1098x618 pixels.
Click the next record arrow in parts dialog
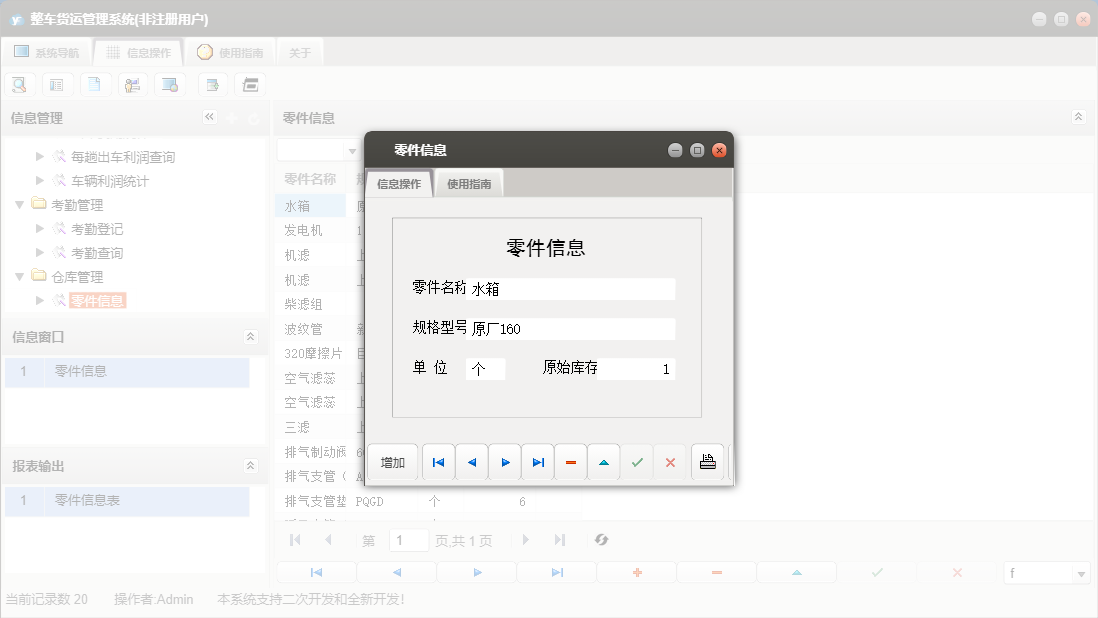click(x=505, y=461)
